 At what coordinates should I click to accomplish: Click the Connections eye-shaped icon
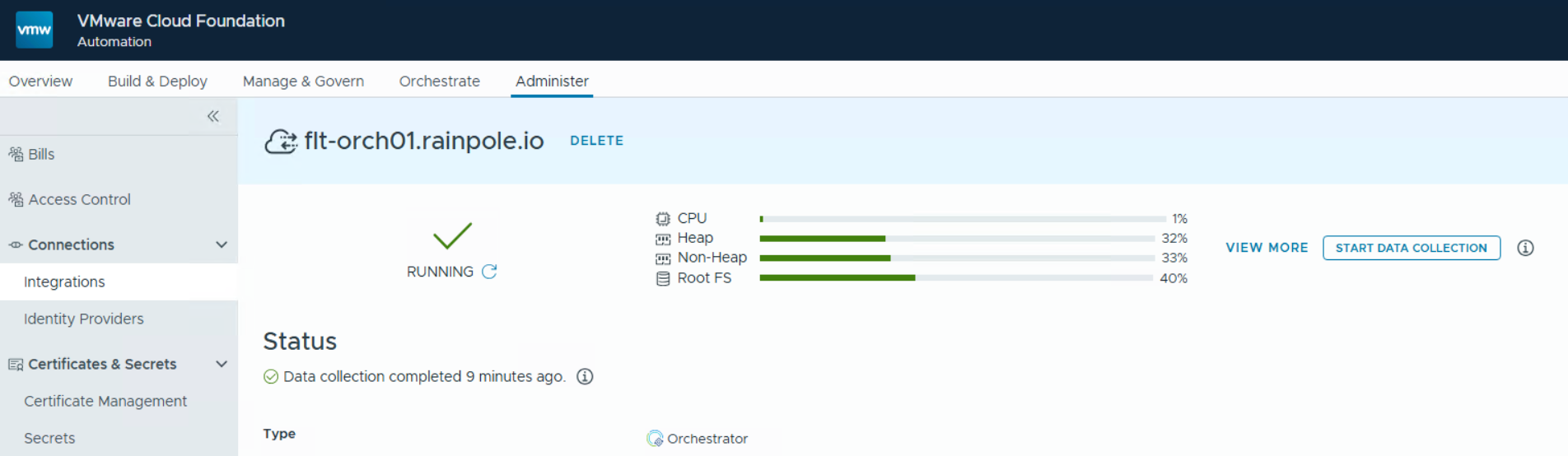click(x=16, y=244)
